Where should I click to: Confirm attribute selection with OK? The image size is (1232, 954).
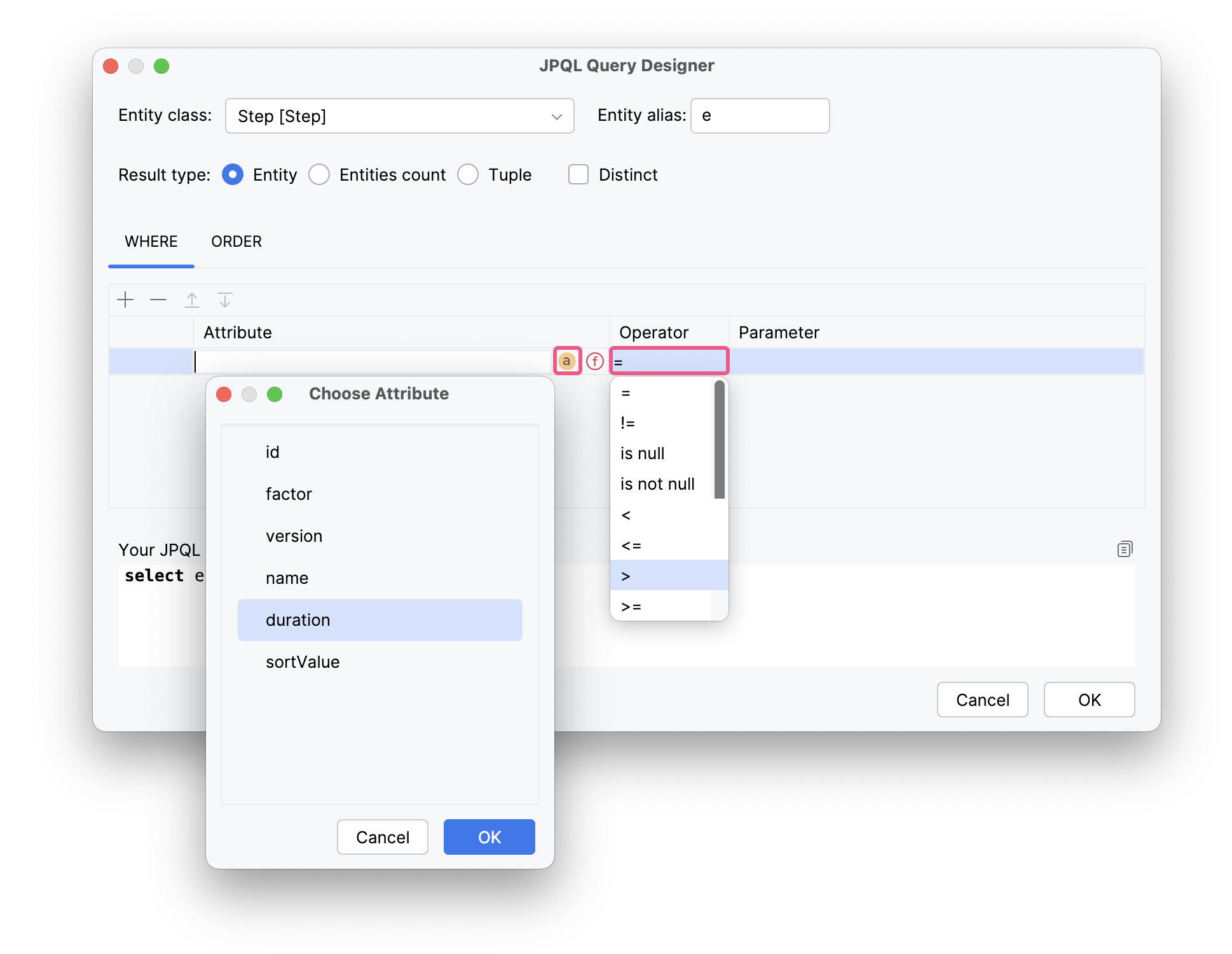tap(489, 837)
